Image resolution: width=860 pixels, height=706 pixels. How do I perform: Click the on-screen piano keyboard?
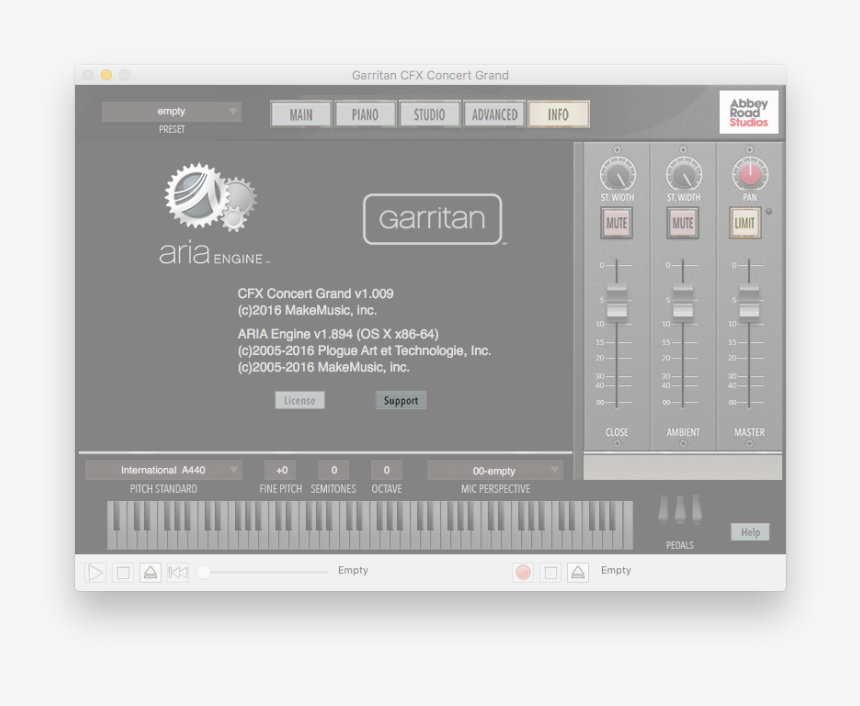(370, 525)
